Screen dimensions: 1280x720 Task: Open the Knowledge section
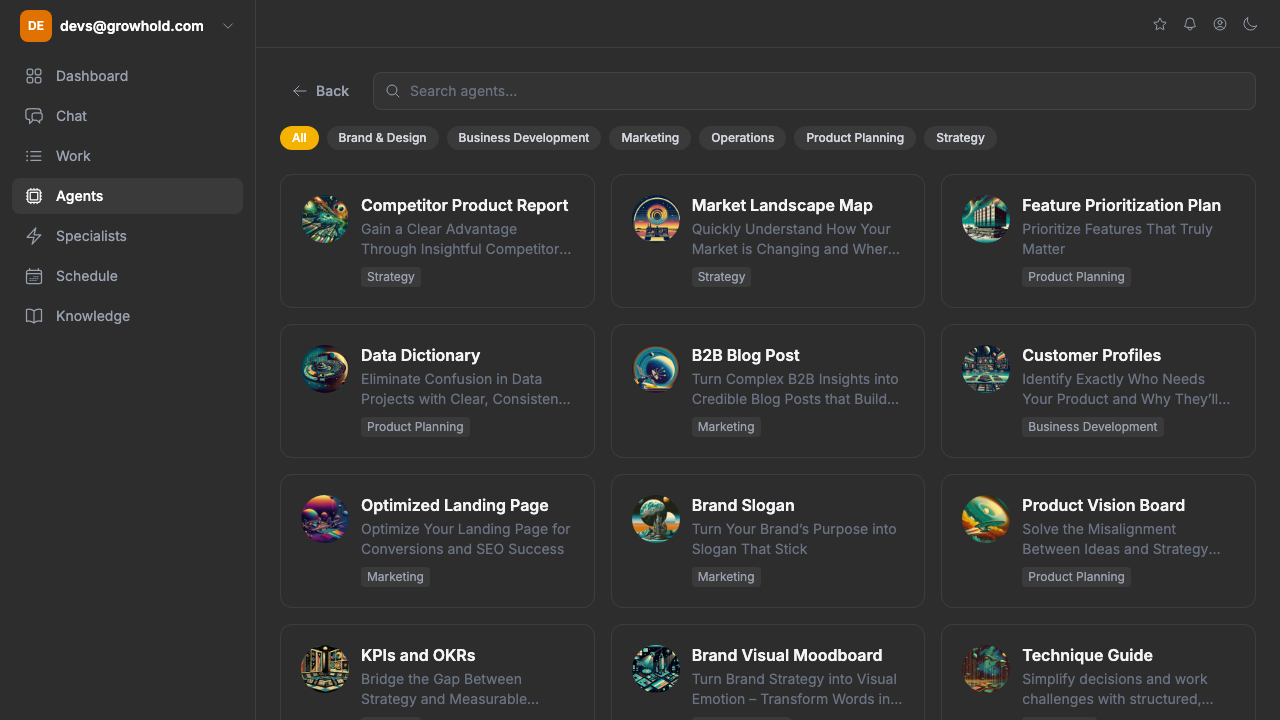[x=92, y=316]
